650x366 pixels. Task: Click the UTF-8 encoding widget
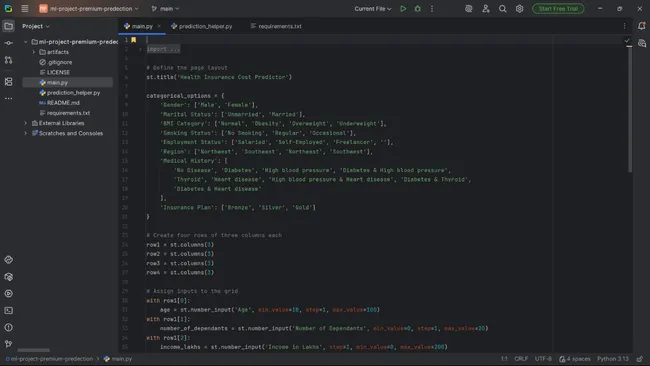(543, 359)
